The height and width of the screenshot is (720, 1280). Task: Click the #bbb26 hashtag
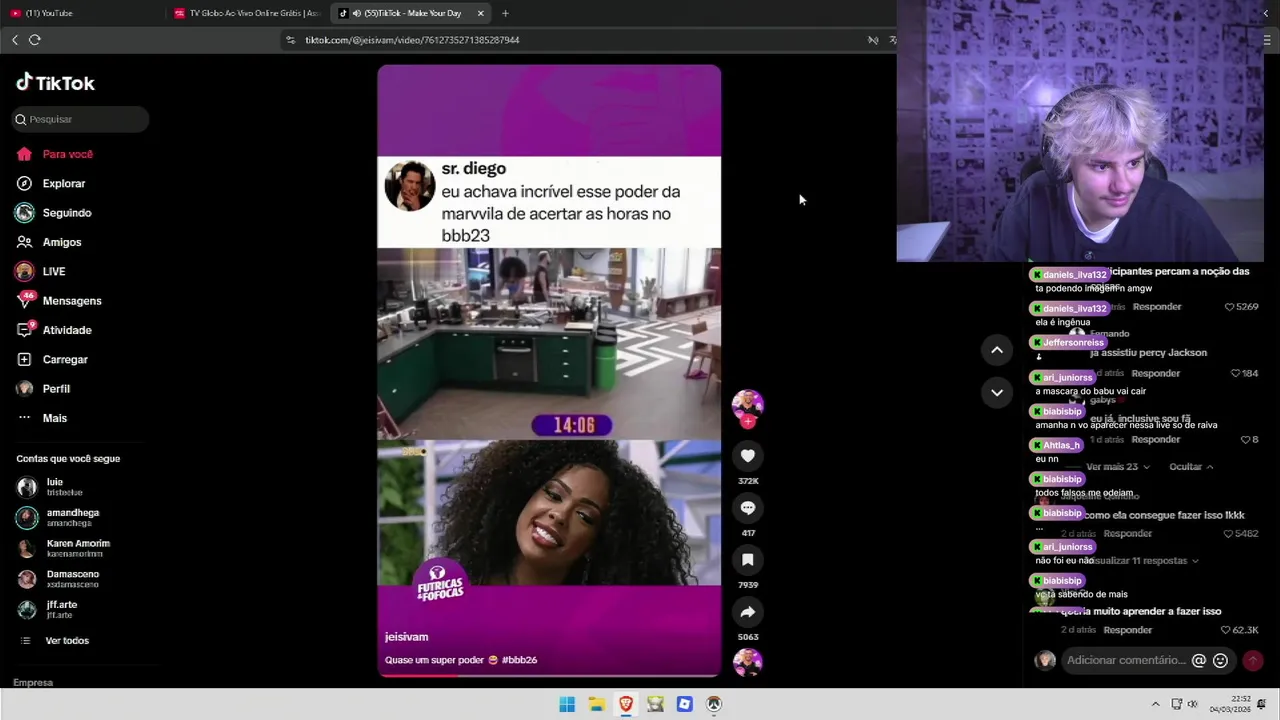pyautogui.click(x=520, y=660)
